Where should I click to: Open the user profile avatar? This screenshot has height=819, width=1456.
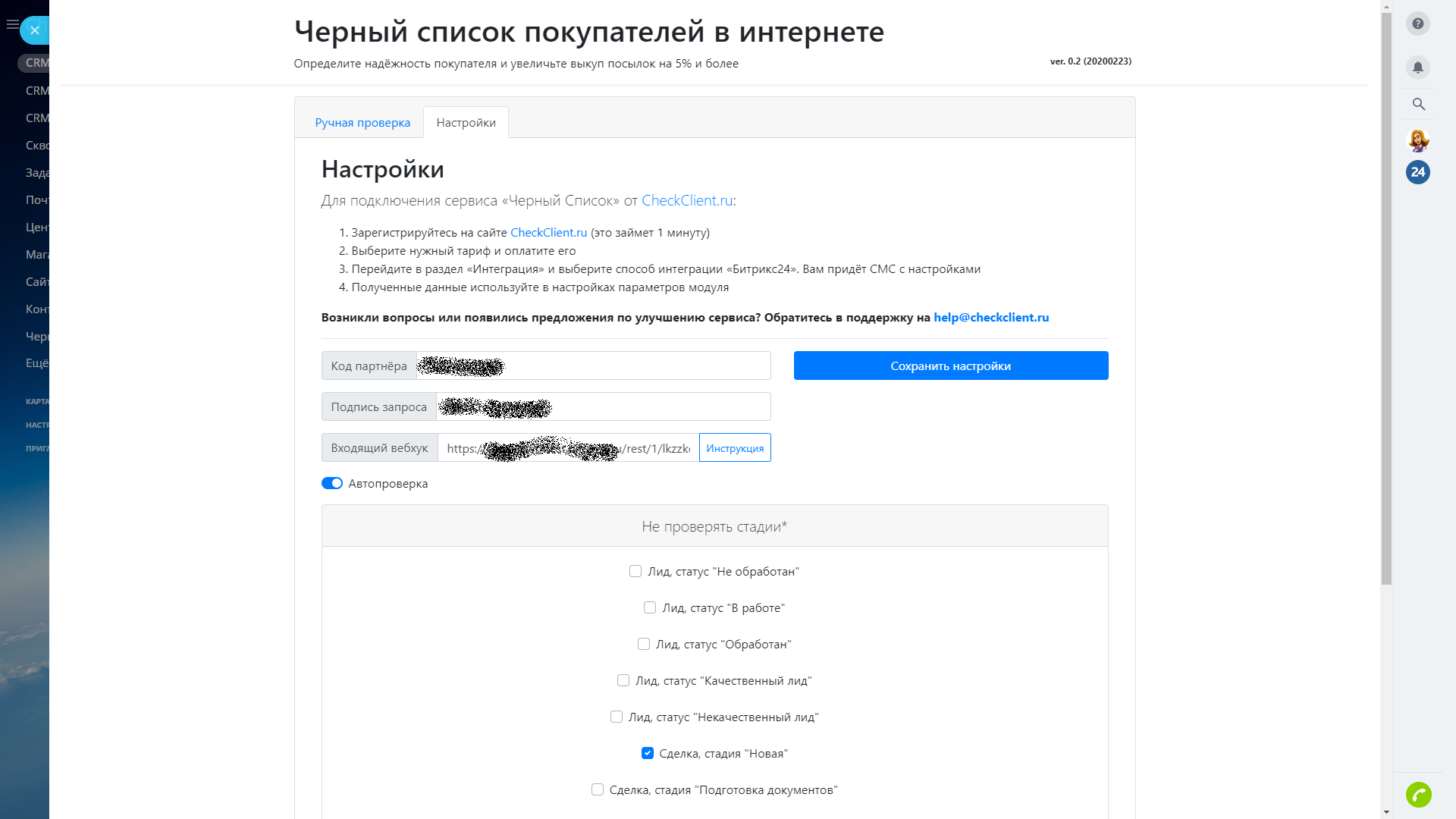click(x=1418, y=140)
